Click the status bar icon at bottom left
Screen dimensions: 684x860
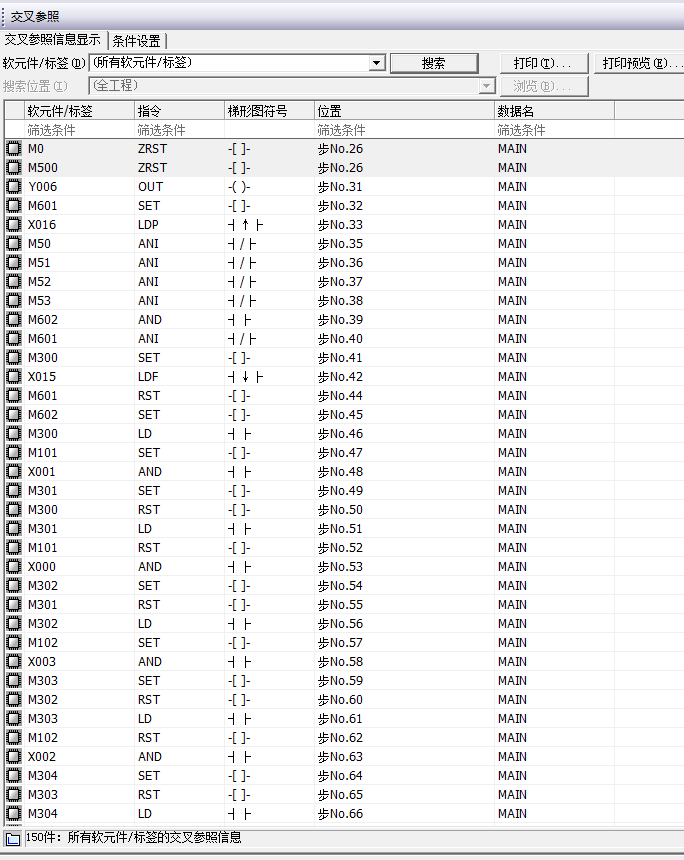[x=12, y=838]
